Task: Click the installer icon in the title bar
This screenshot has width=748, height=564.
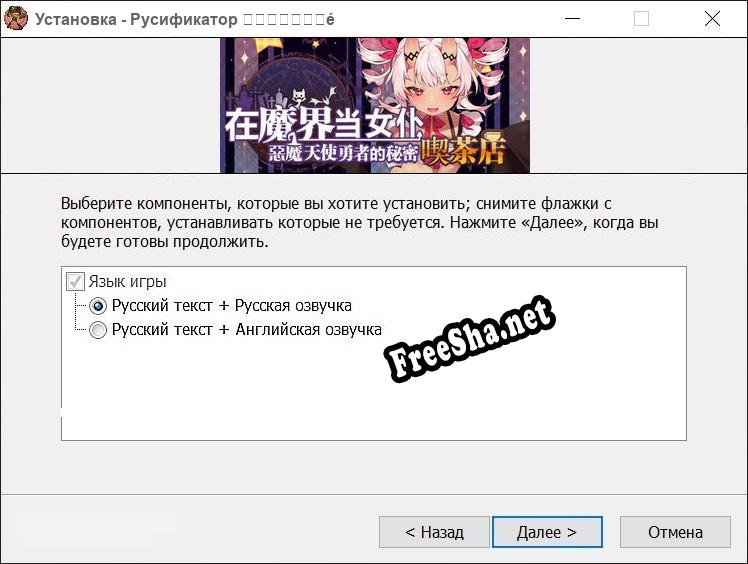Action: [16, 19]
